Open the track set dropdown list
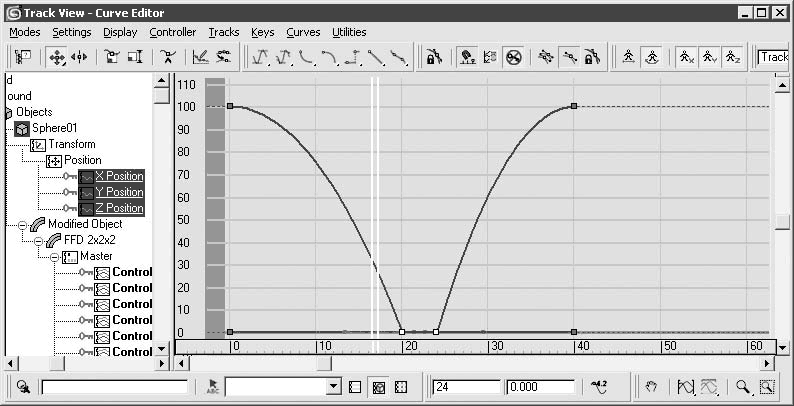Screen dimensions: 794x406 point(334,386)
